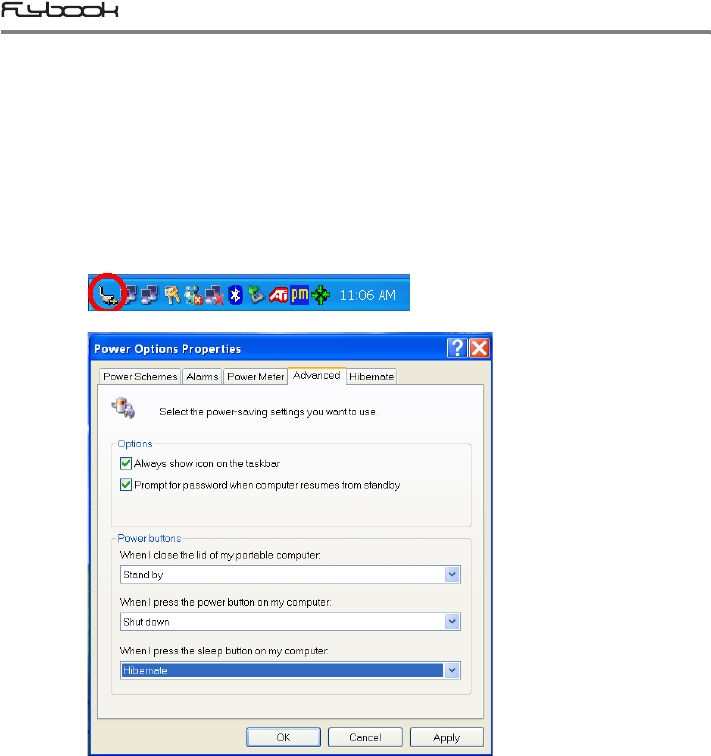Click the OK button

point(283,737)
